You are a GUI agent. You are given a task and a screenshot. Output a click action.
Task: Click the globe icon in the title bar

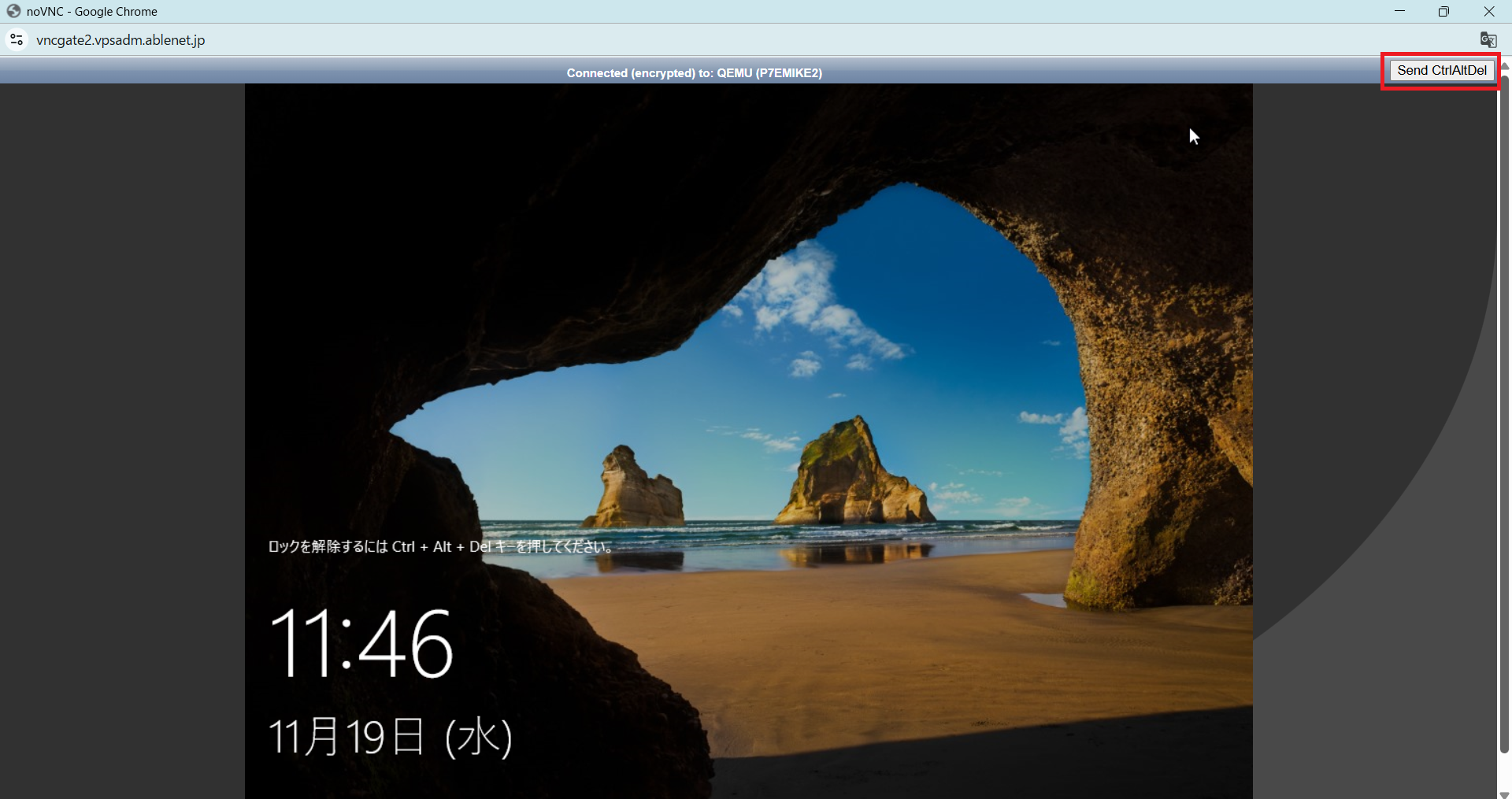pos(13,11)
